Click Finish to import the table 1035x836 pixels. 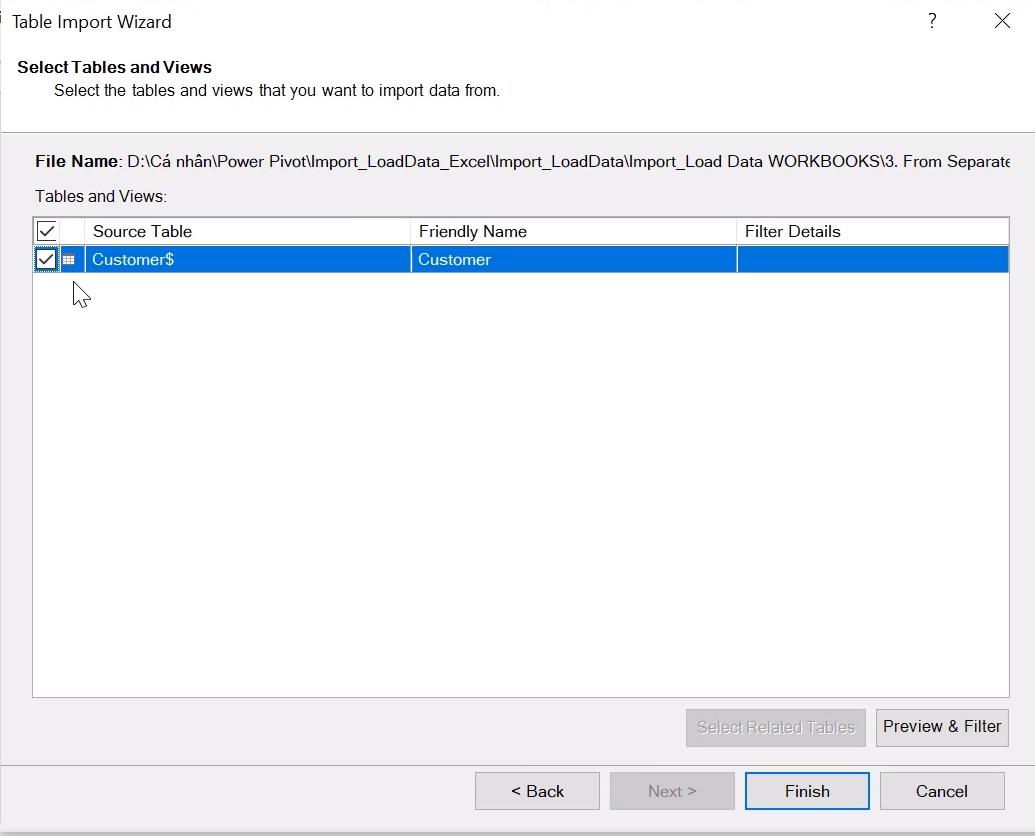[806, 790]
